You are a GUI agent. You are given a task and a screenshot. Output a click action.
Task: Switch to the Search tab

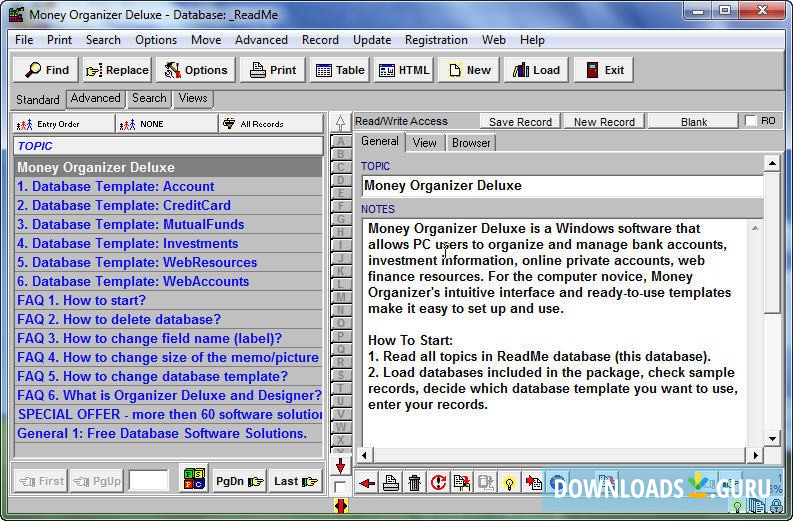click(149, 98)
